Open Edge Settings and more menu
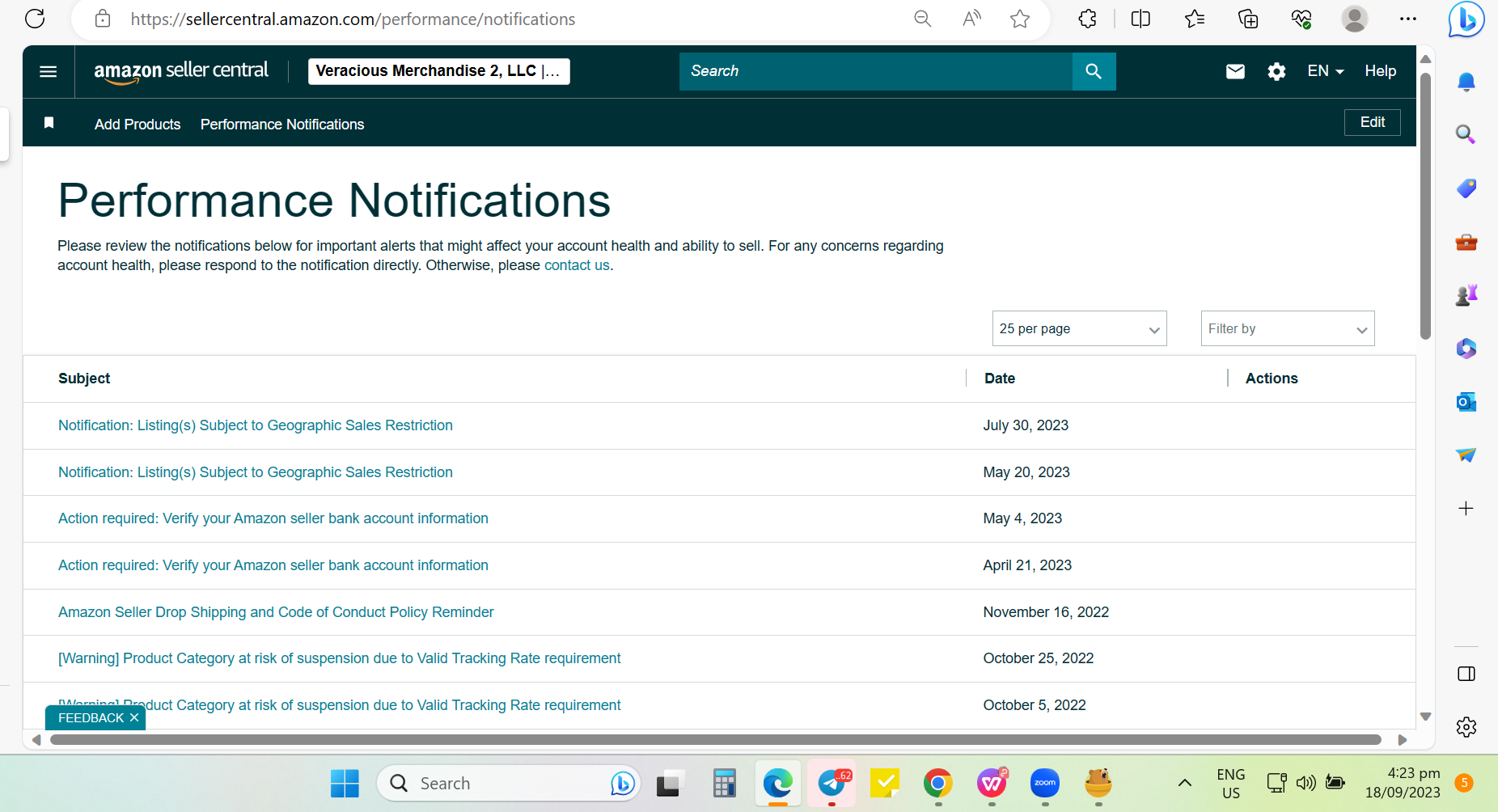The width and height of the screenshot is (1498, 812). (1408, 19)
